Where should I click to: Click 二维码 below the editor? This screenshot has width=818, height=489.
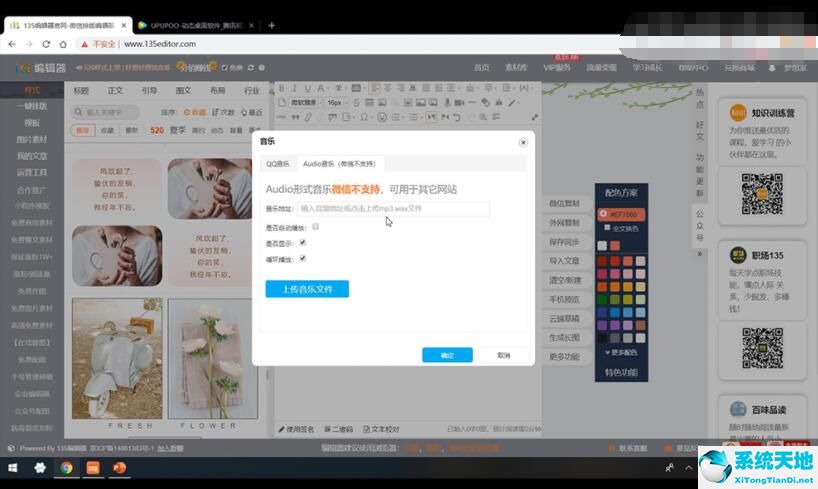click(x=338, y=430)
